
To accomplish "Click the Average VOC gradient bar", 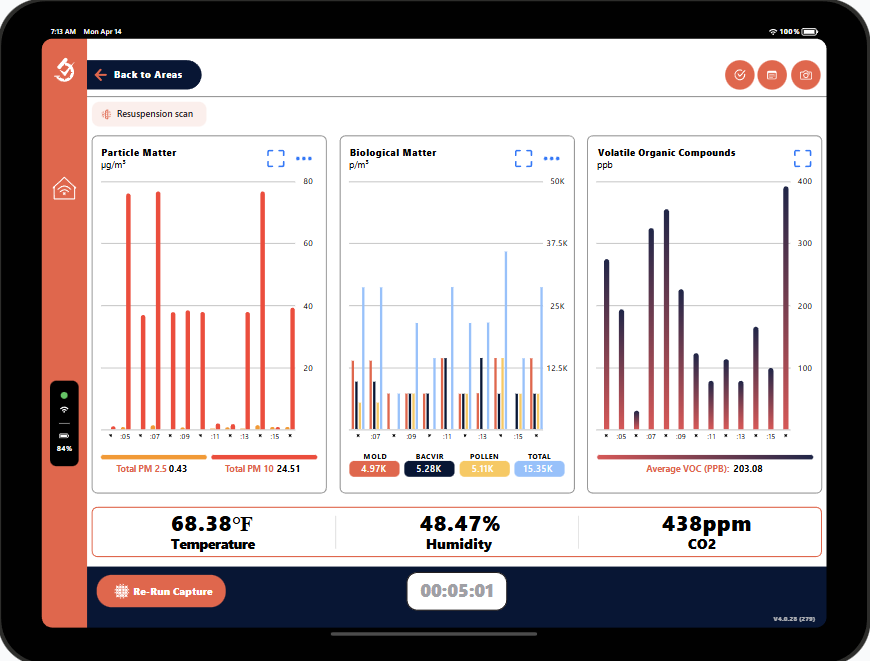I will point(705,457).
